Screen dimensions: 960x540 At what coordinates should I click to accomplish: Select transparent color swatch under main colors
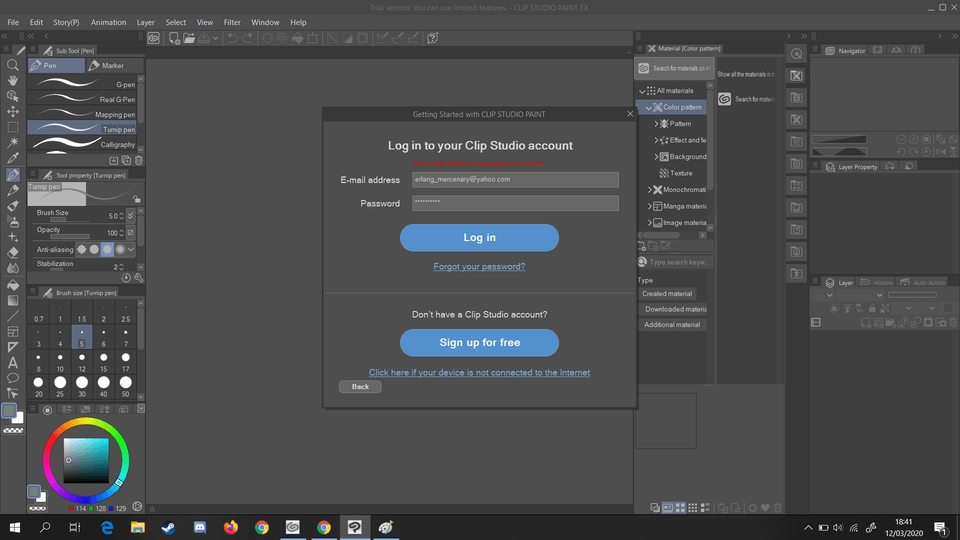coord(14,430)
